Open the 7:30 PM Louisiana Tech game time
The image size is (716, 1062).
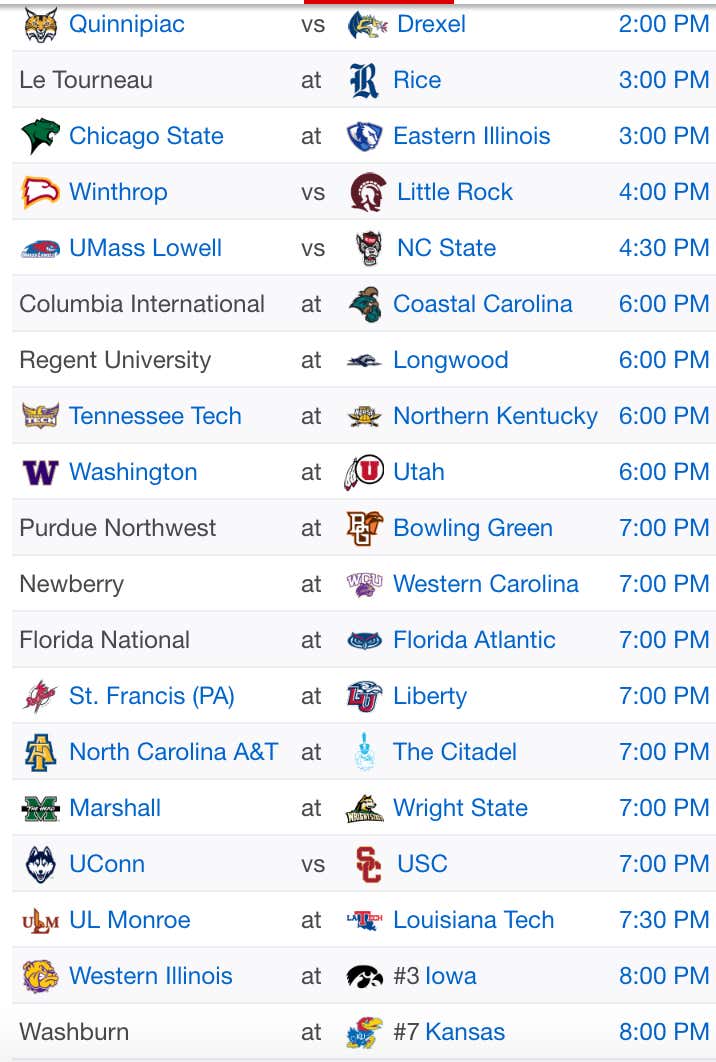pyautogui.click(x=664, y=920)
